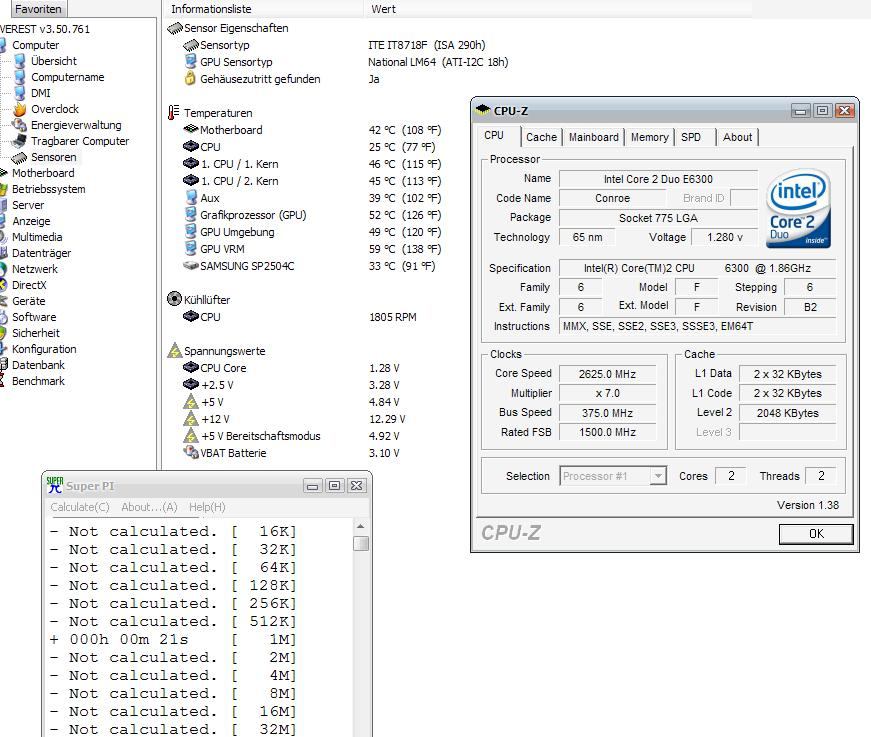Click the SAMSUNG SP2504C drive icon
871x737 pixels.
pyautogui.click(x=191, y=265)
